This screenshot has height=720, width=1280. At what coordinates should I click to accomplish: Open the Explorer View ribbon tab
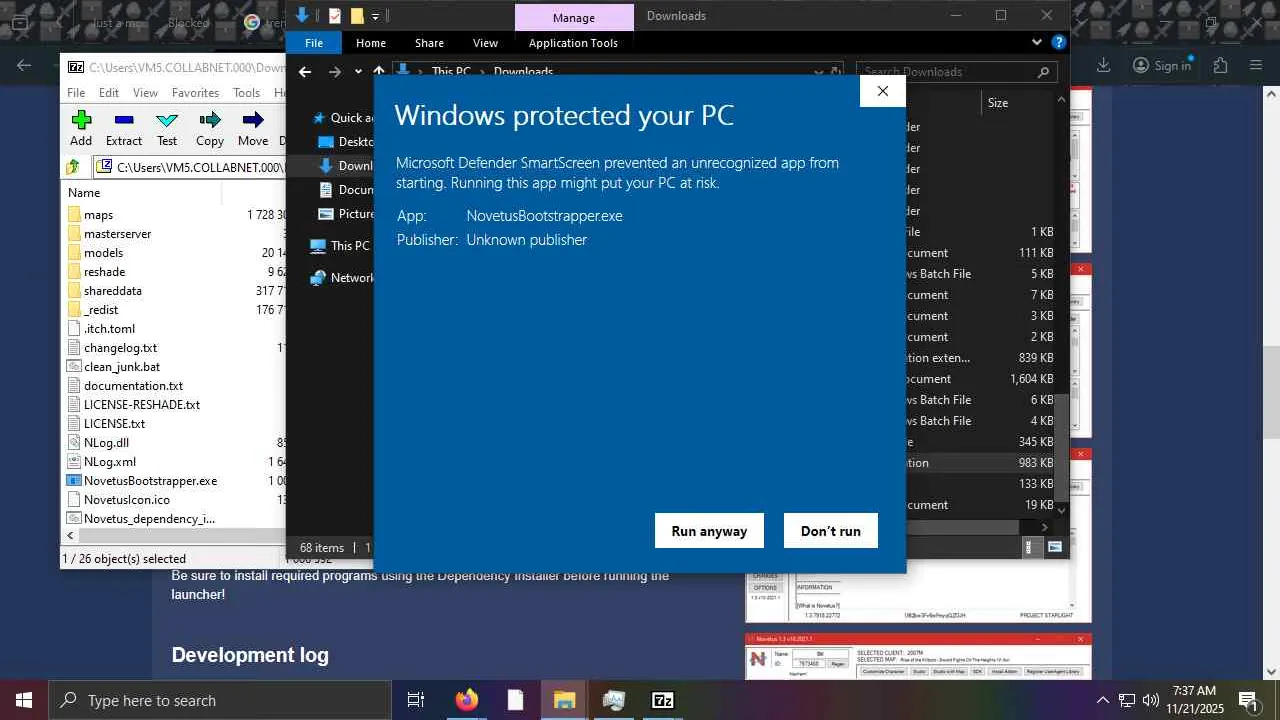tap(485, 43)
